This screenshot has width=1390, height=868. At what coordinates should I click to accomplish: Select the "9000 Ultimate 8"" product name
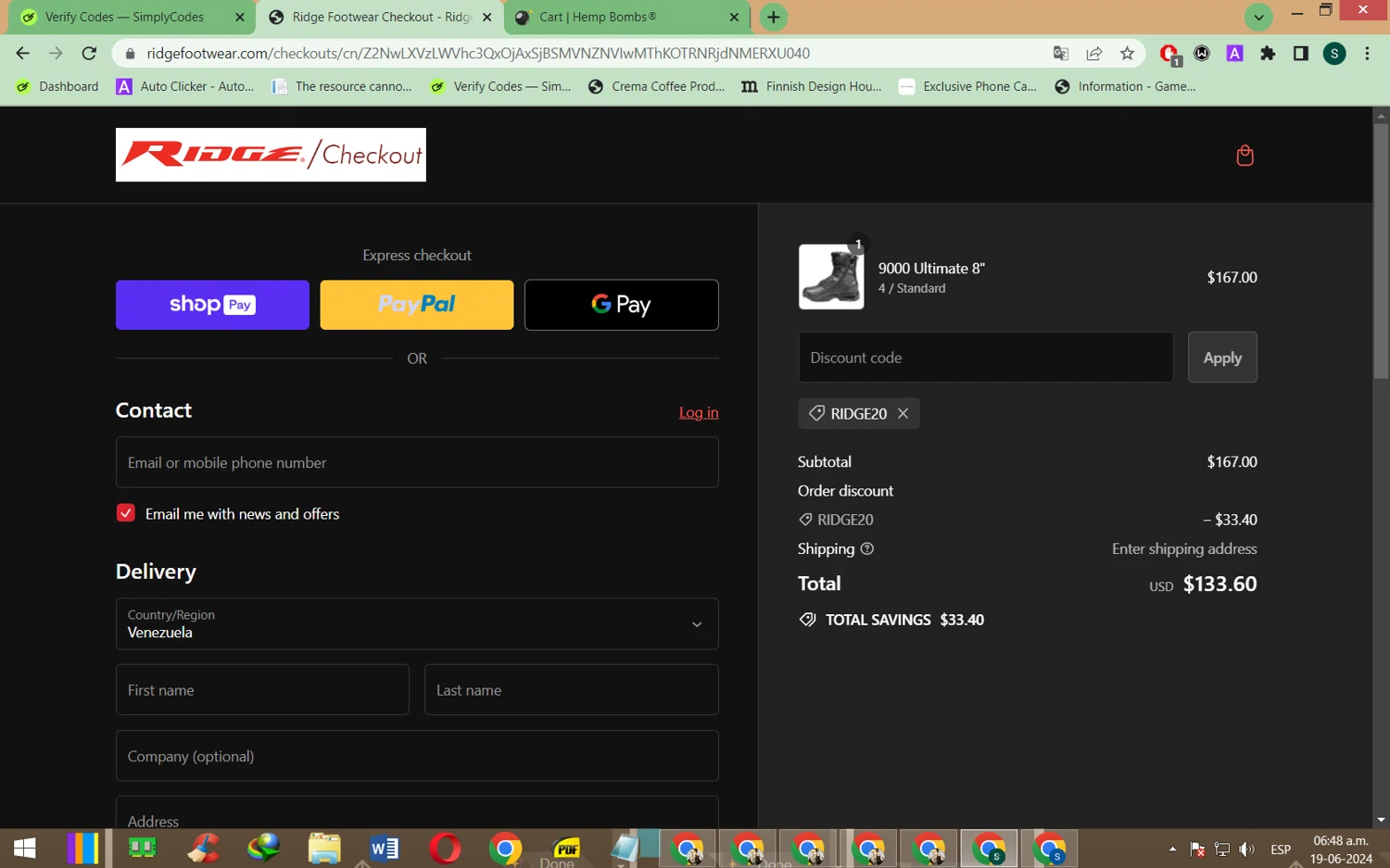[x=931, y=269]
